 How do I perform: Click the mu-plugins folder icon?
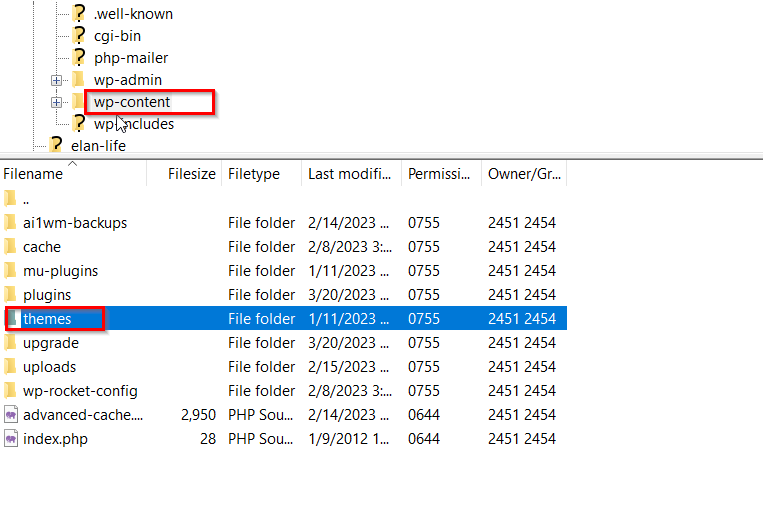(x=10, y=271)
